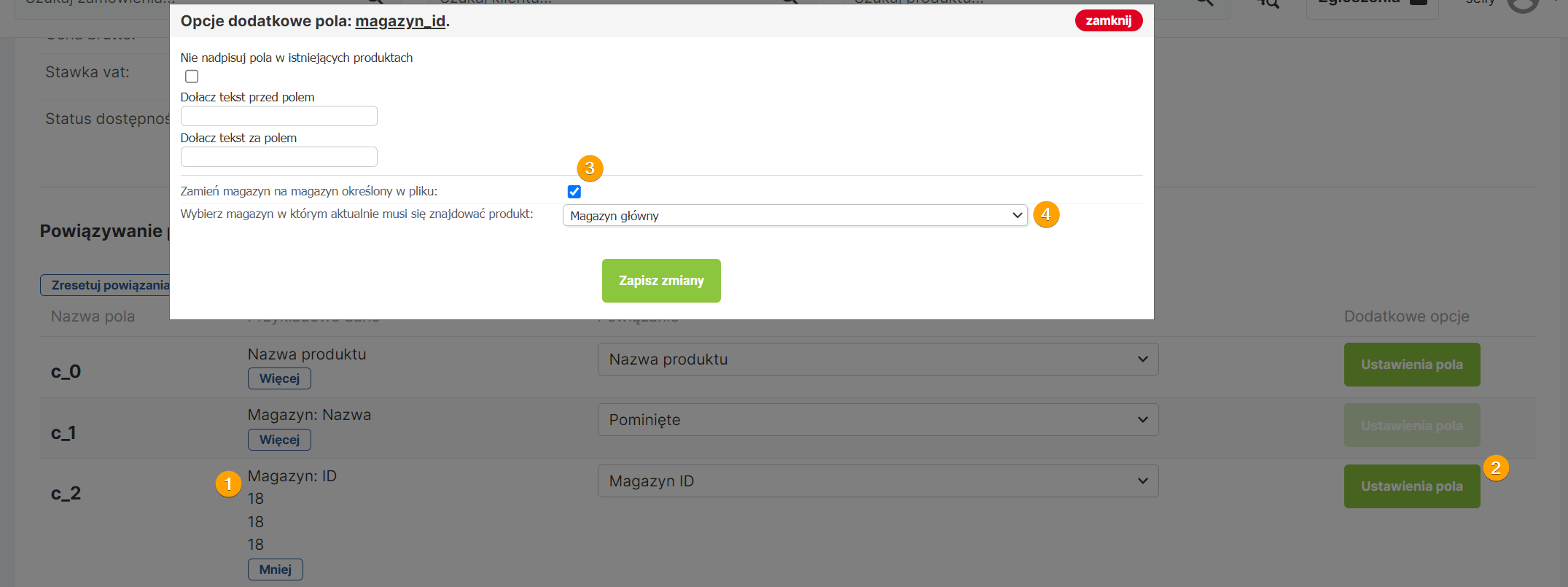Screen dimensions: 1568x587
Task: Click the advanced search magnifier icon
Action: click(x=1269, y=4)
